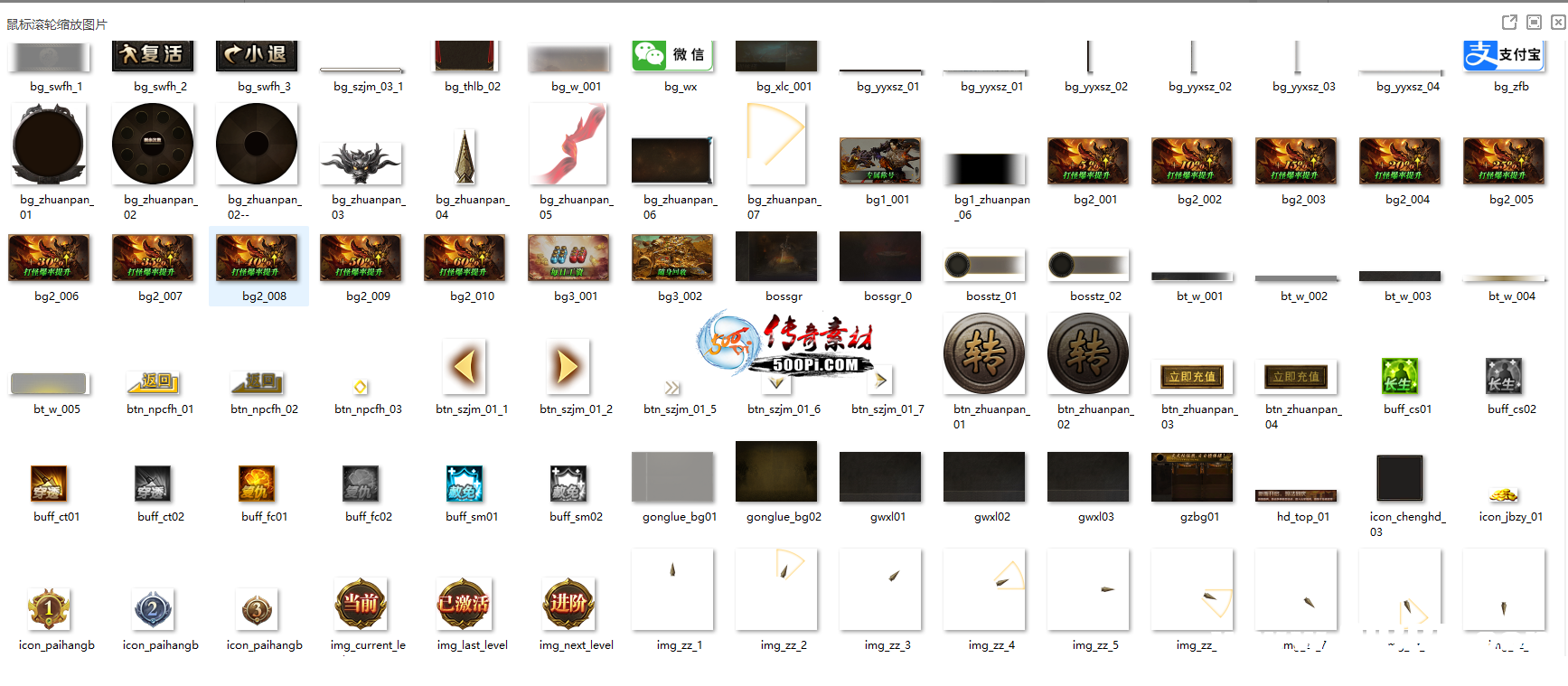
Task: Select bg3_002 gold treasure image
Action: coord(672,258)
